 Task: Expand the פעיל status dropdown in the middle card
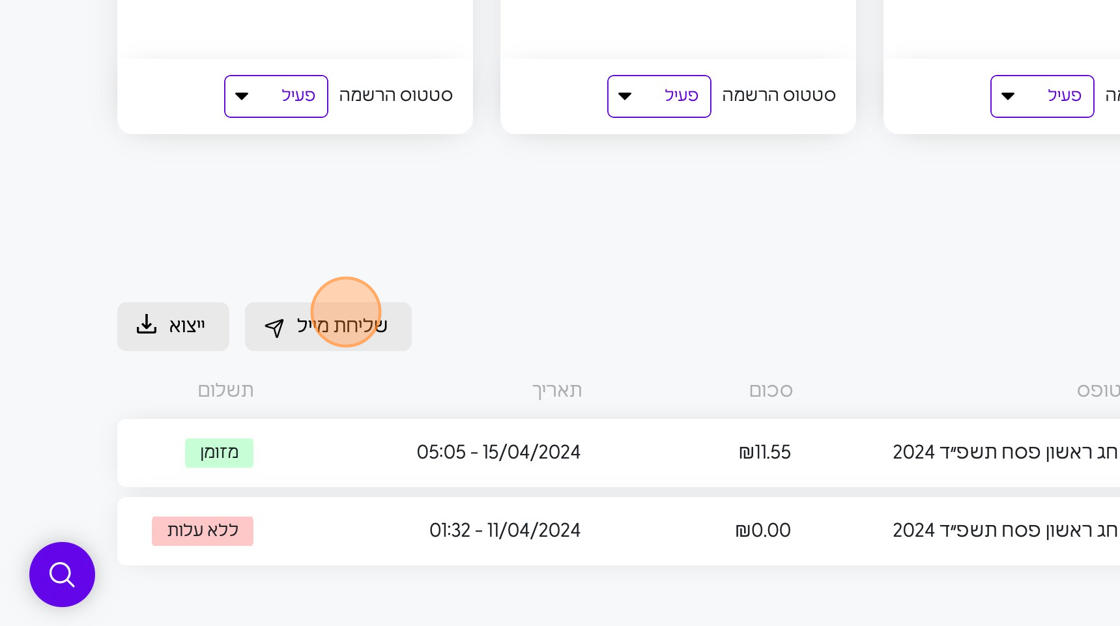659,96
